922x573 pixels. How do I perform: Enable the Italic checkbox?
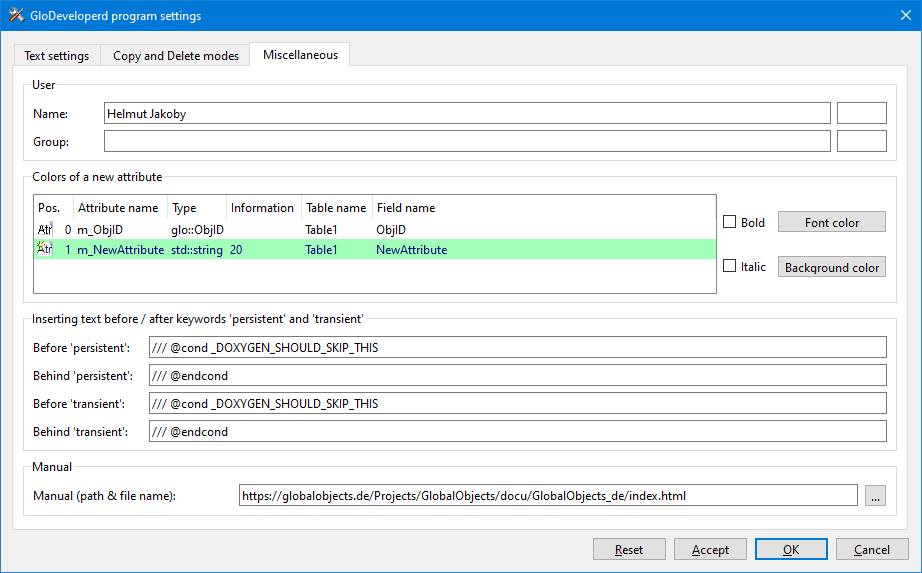[x=729, y=266]
